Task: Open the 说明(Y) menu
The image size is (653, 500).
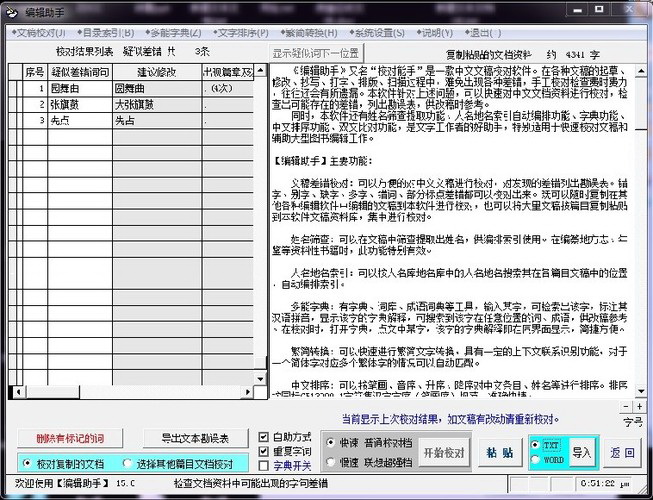Action: 434,33
